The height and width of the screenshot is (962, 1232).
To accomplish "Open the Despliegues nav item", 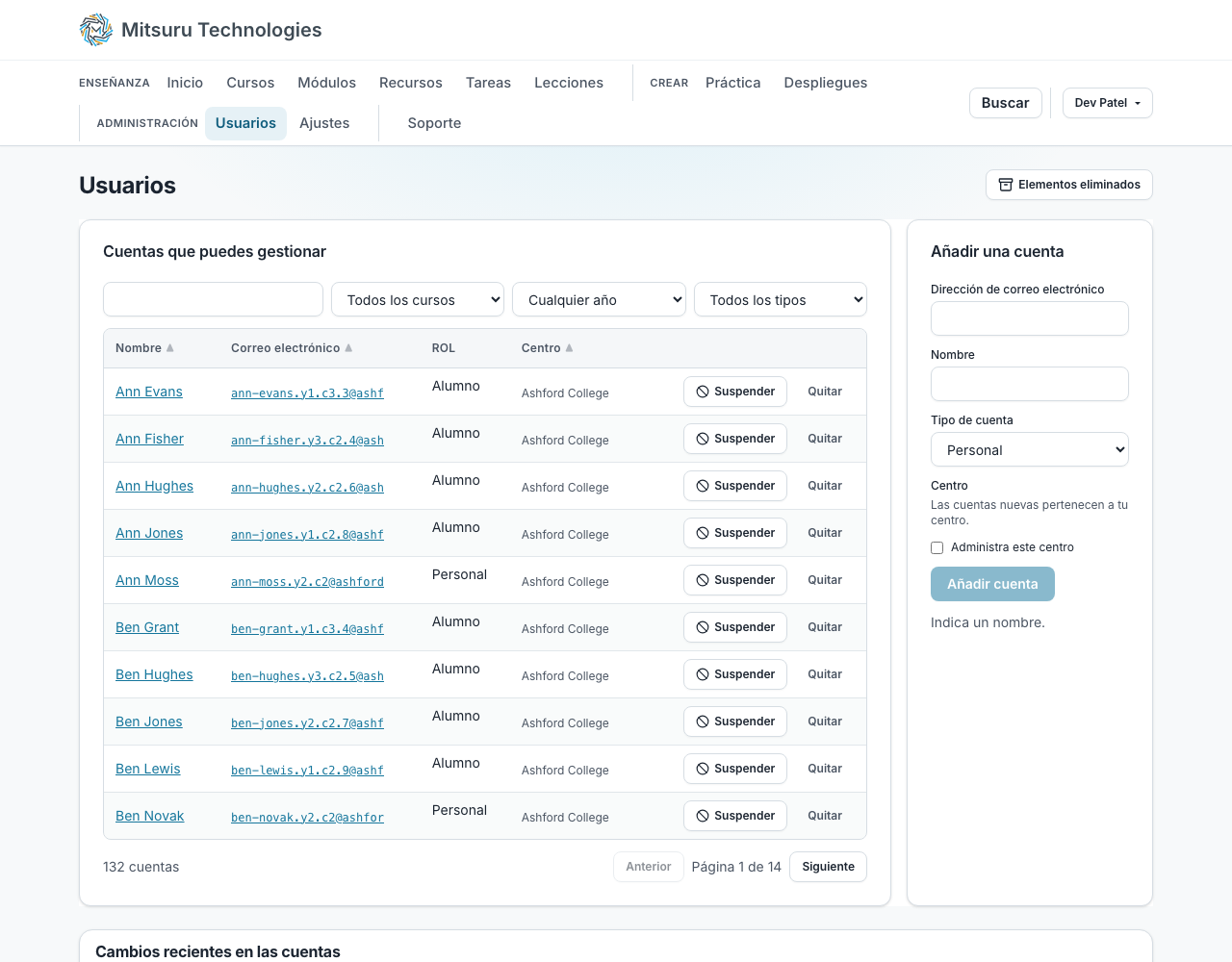I will (x=826, y=83).
